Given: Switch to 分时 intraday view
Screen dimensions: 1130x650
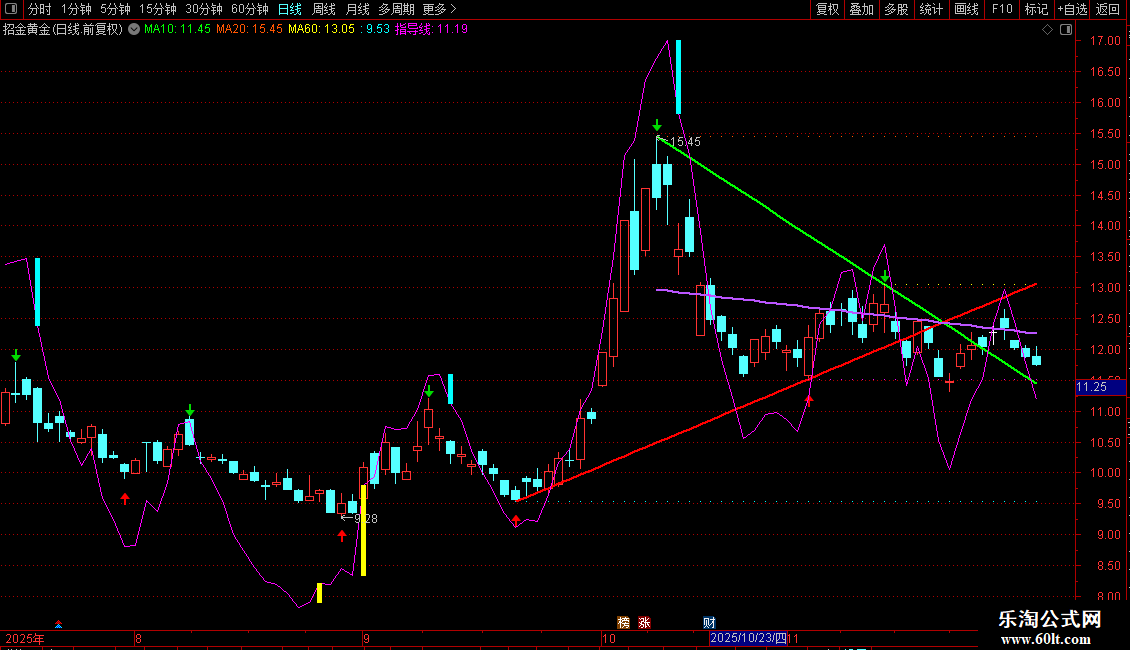Looking at the screenshot, I should coord(40,9).
